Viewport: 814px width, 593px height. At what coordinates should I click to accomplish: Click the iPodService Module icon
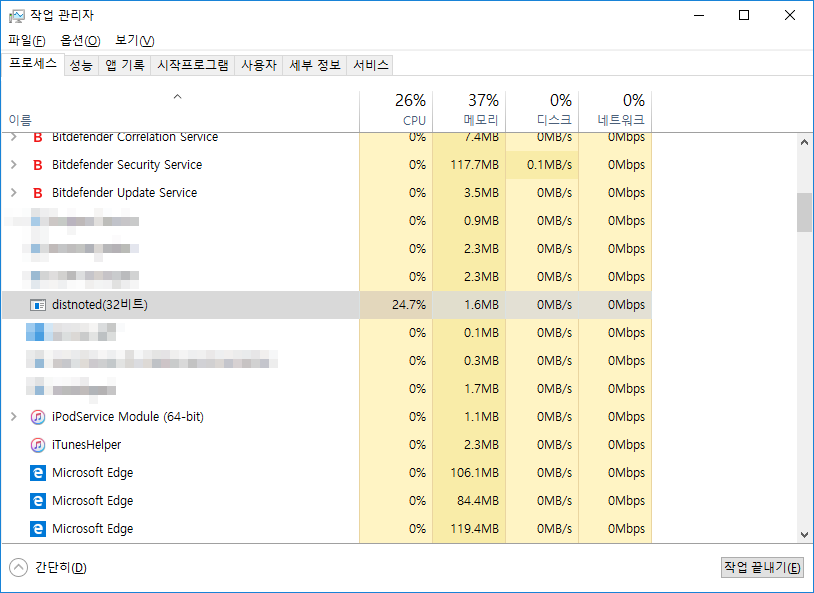[38, 417]
